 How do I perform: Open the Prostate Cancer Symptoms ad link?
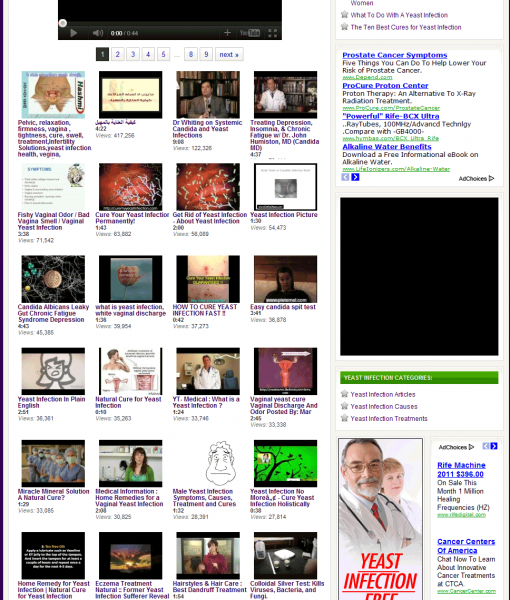tap(394, 55)
